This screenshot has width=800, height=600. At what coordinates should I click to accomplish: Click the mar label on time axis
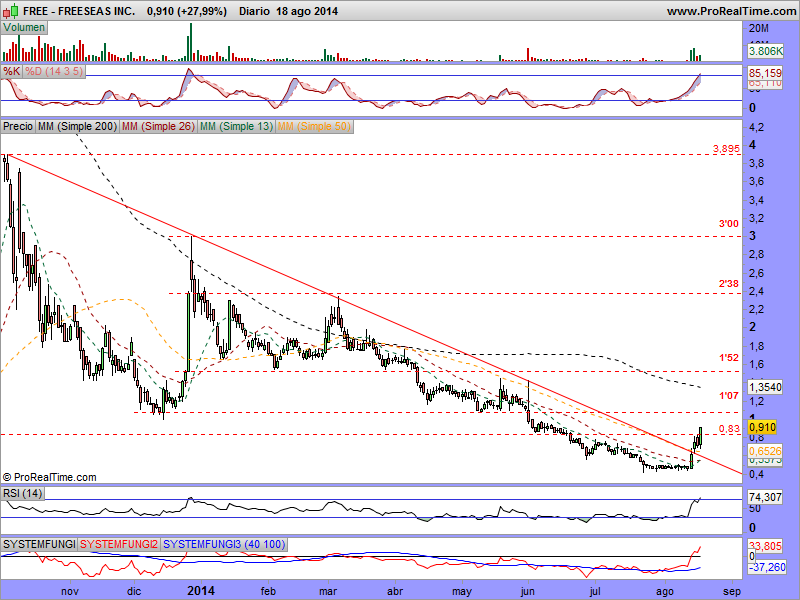[x=328, y=591]
